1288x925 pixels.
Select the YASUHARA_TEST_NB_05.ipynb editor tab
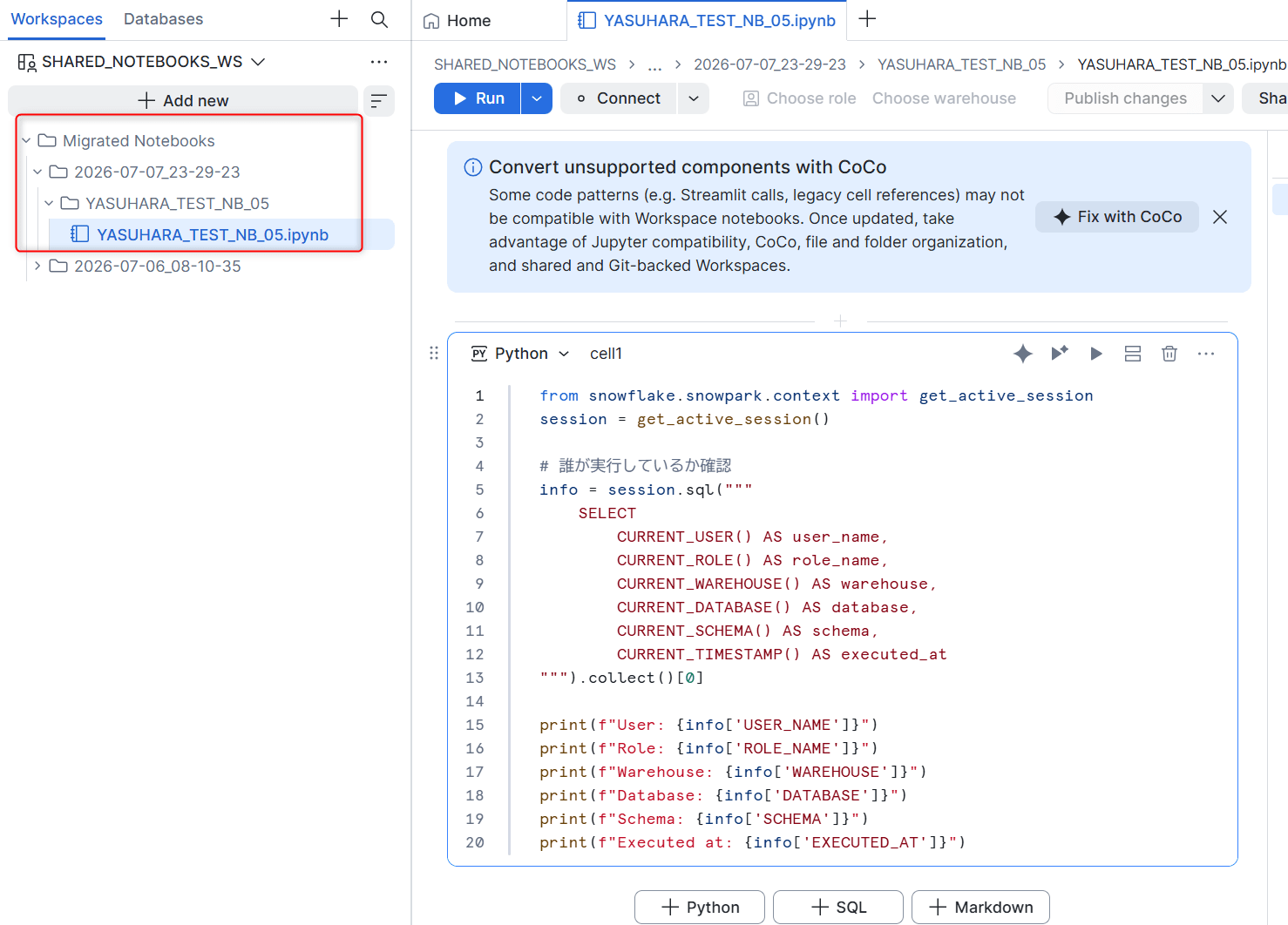pos(708,21)
